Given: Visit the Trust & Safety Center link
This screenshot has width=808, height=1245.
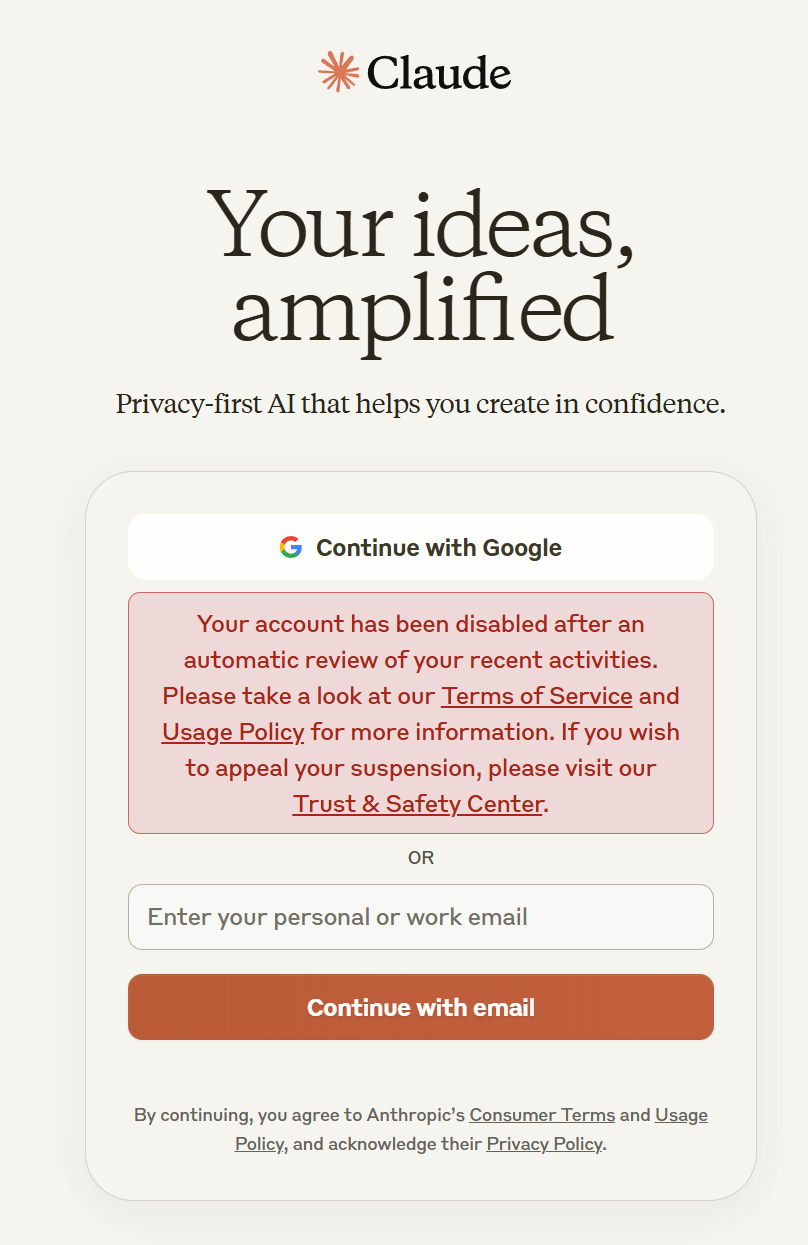Looking at the screenshot, I should tap(418, 804).
